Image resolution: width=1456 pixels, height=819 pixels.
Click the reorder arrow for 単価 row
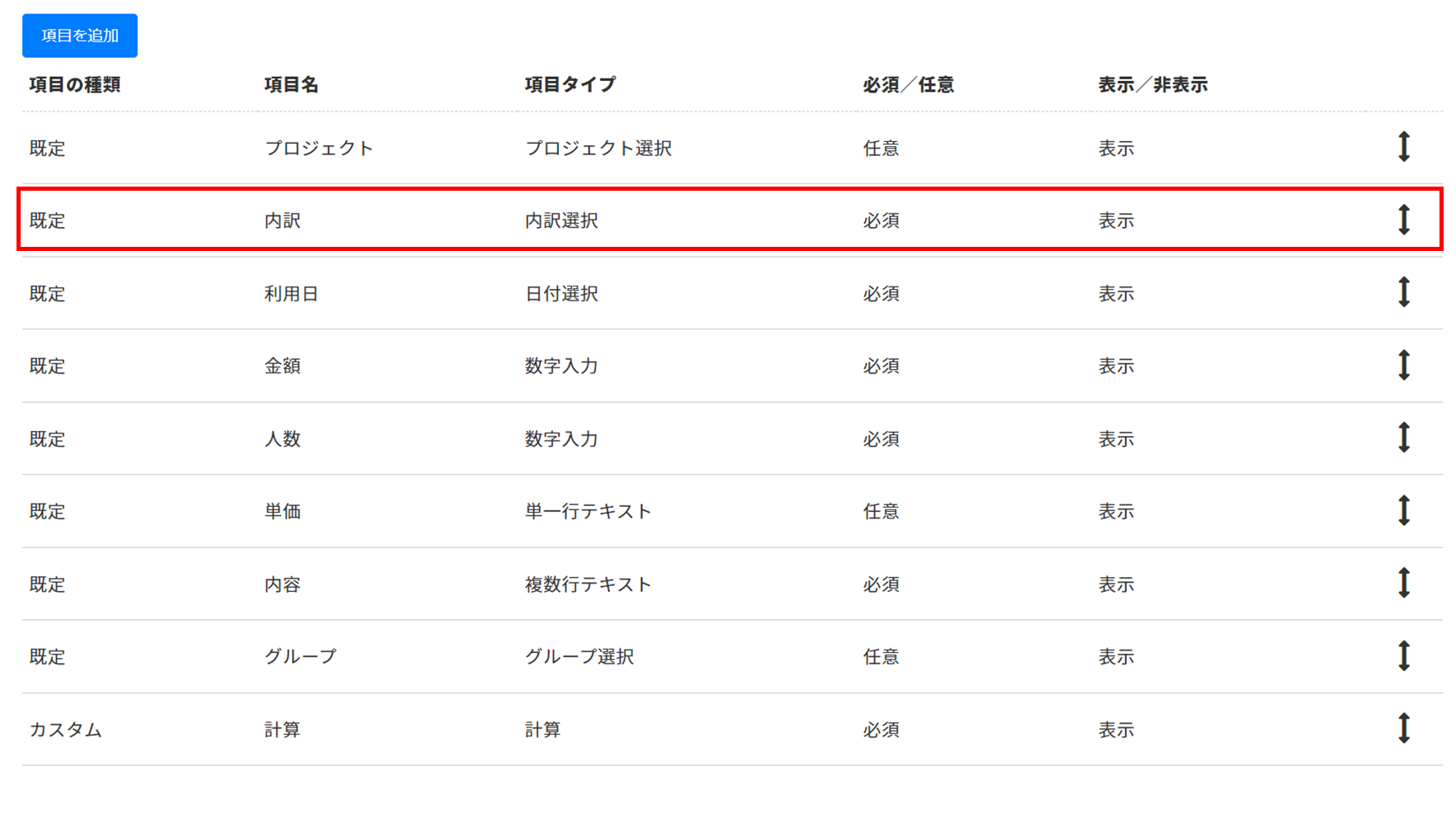coord(1403,510)
